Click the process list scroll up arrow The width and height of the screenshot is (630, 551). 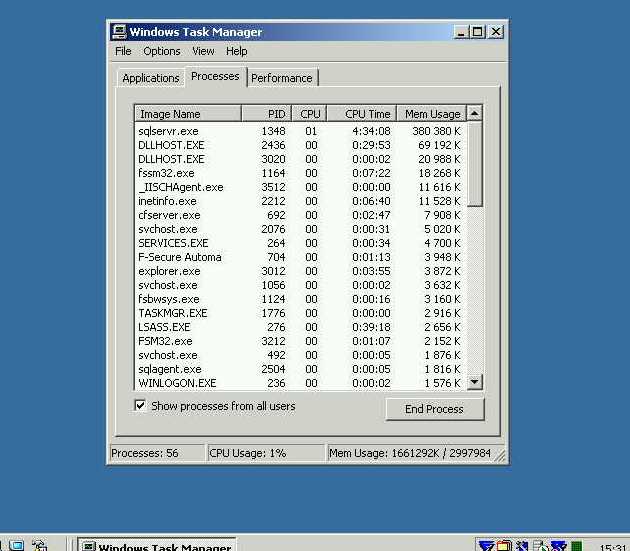click(x=474, y=114)
